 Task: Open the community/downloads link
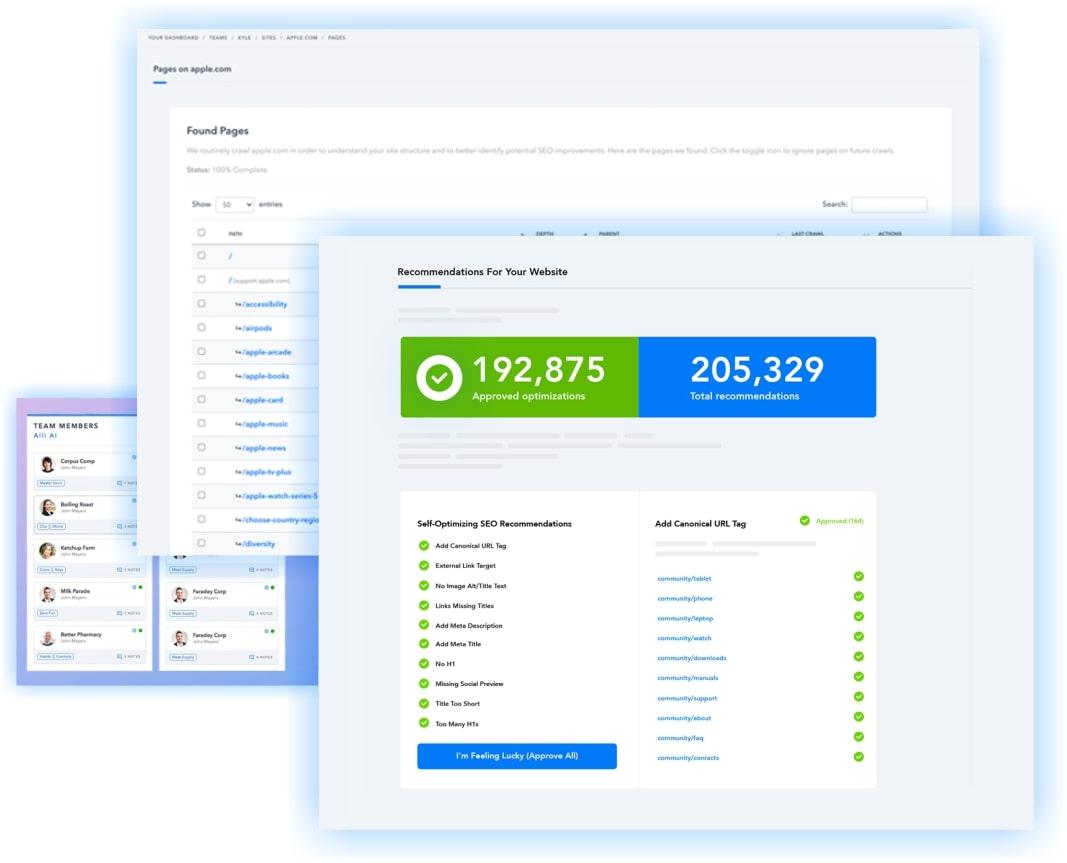click(x=691, y=658)
